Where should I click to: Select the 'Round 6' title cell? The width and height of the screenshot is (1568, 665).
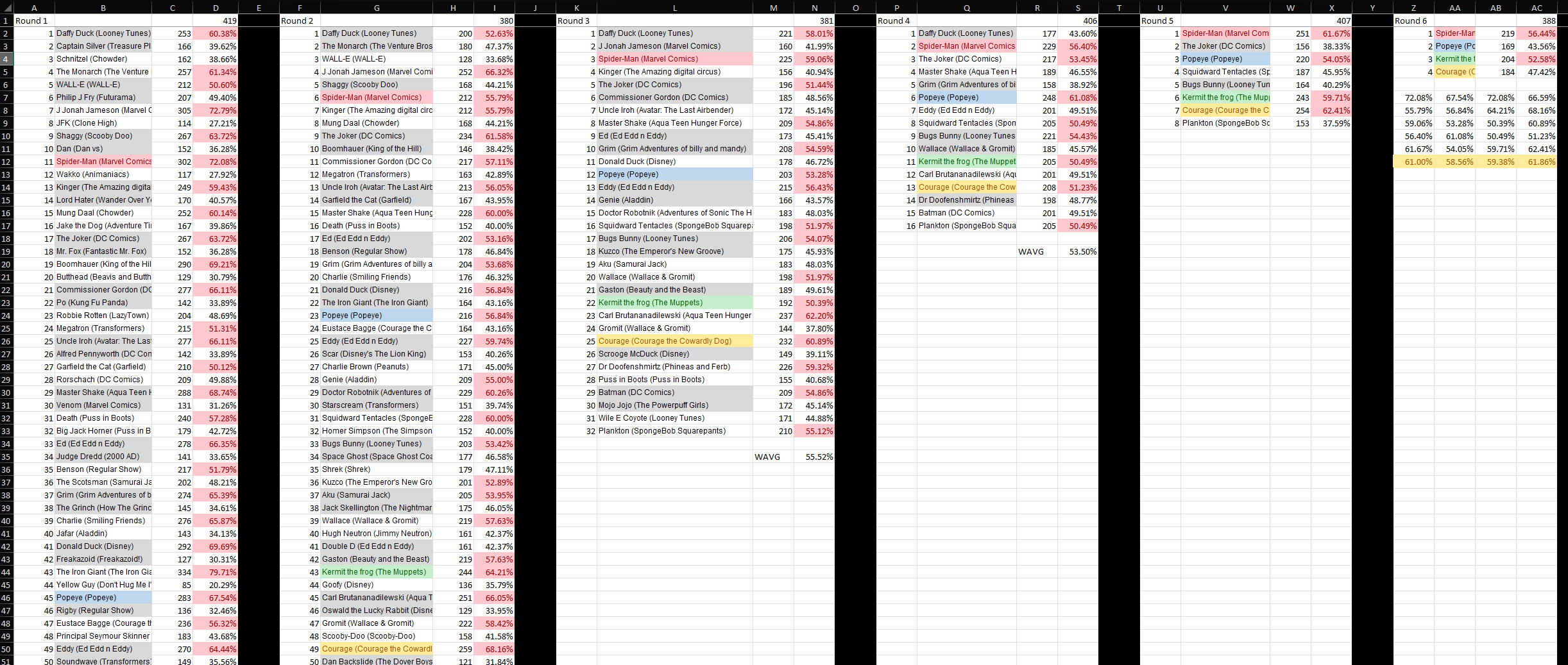coord(1413,21)
